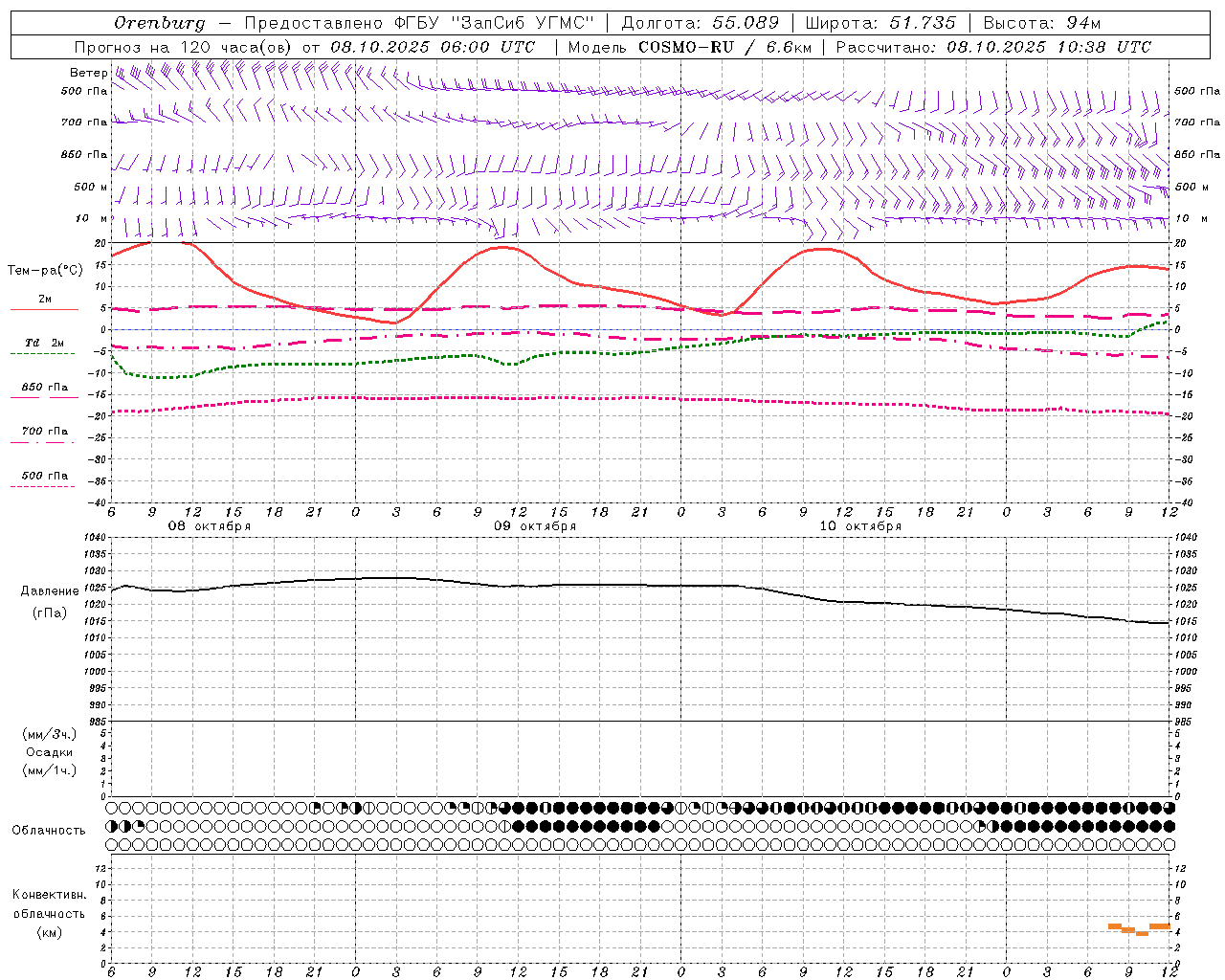This screenshot has width=1225, height=980.
Task: Click the Давление pressure panel label
Action: point(50,591)
